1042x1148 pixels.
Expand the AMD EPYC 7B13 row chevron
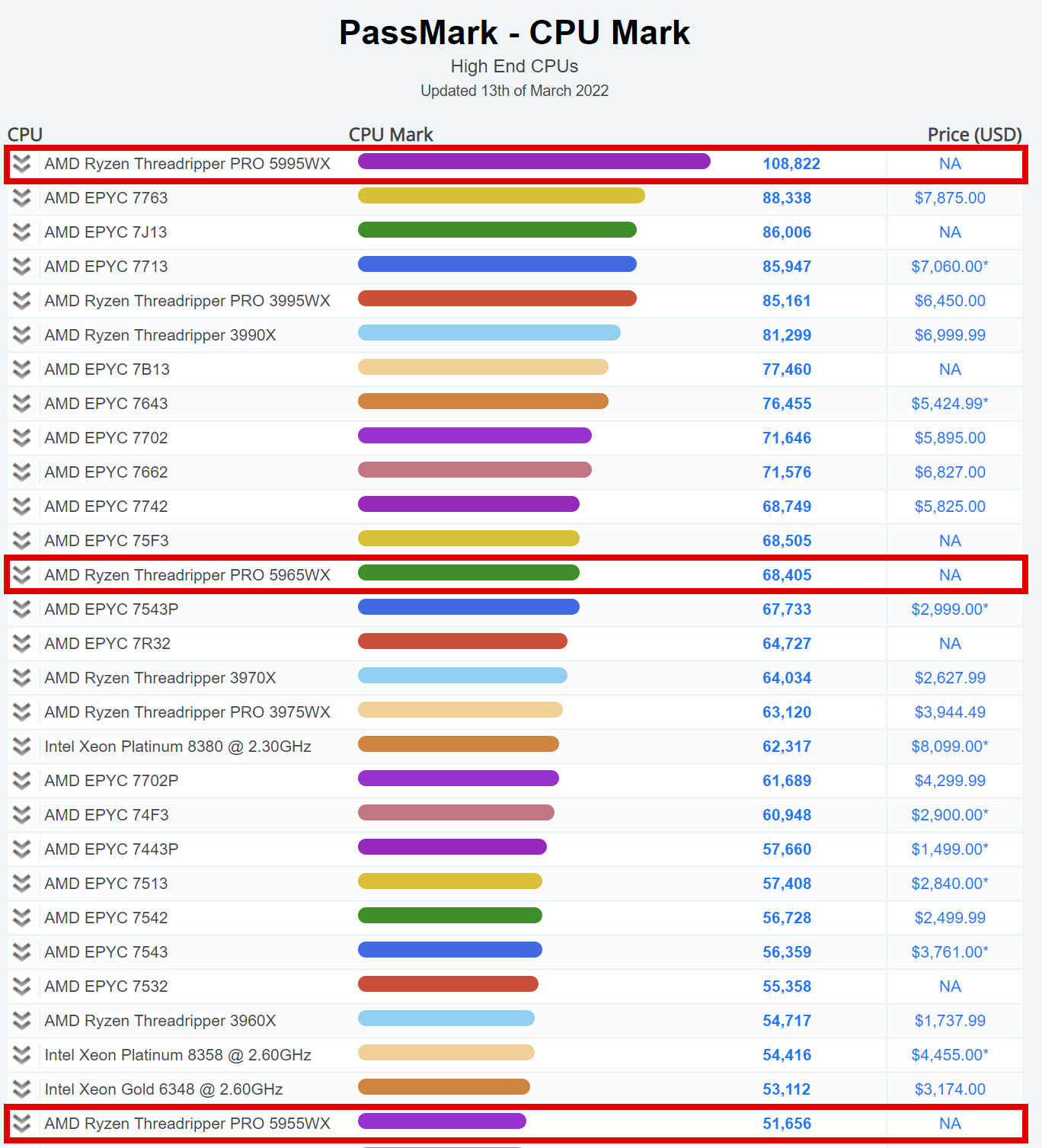click(x=22, y=369)
